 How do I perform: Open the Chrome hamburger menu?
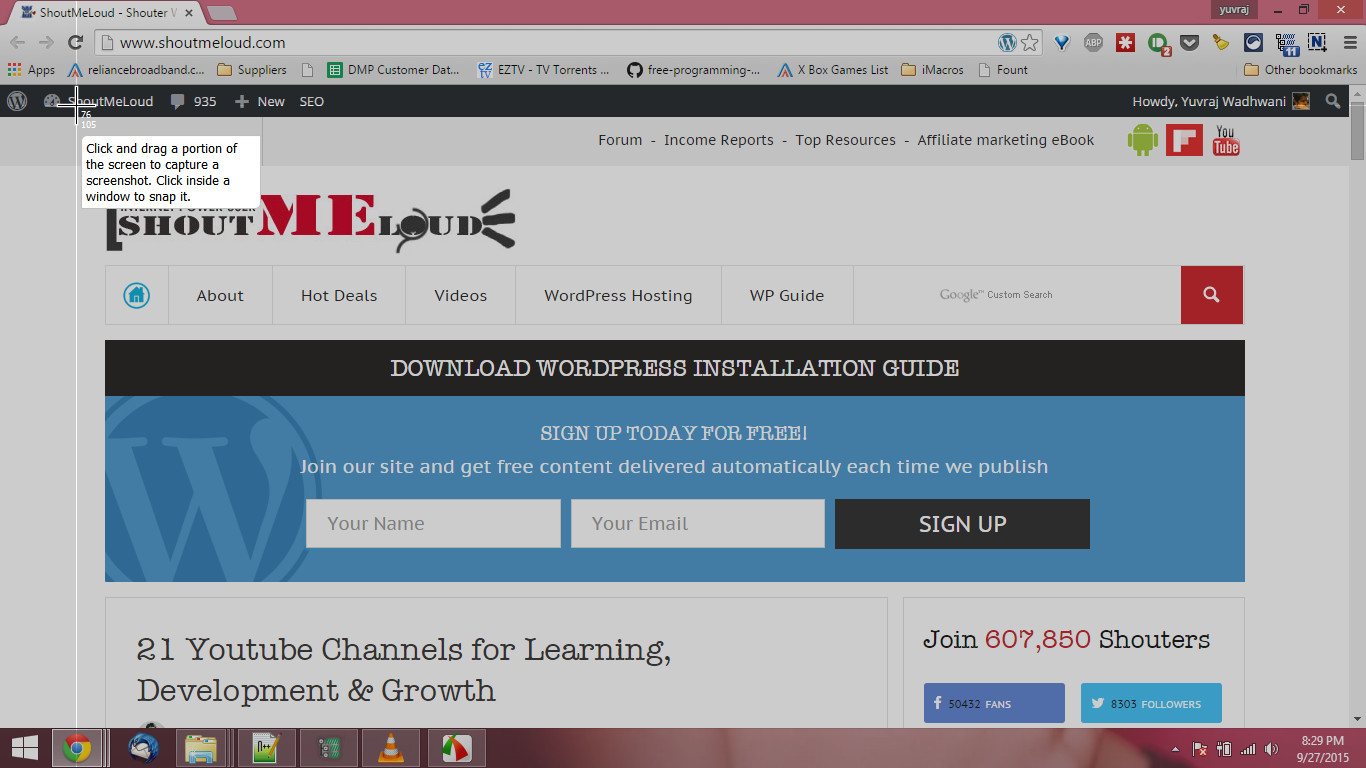[1349, 42]
